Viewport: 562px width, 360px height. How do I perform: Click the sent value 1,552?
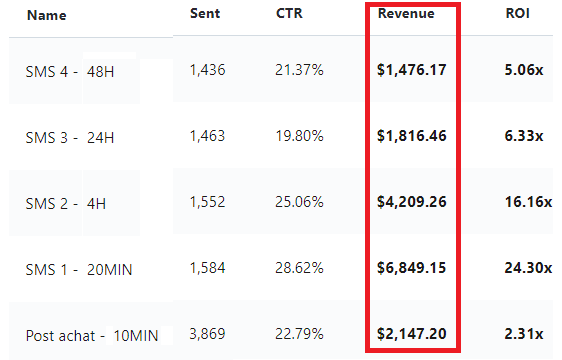pyautogui.click(x=208, y=202)
